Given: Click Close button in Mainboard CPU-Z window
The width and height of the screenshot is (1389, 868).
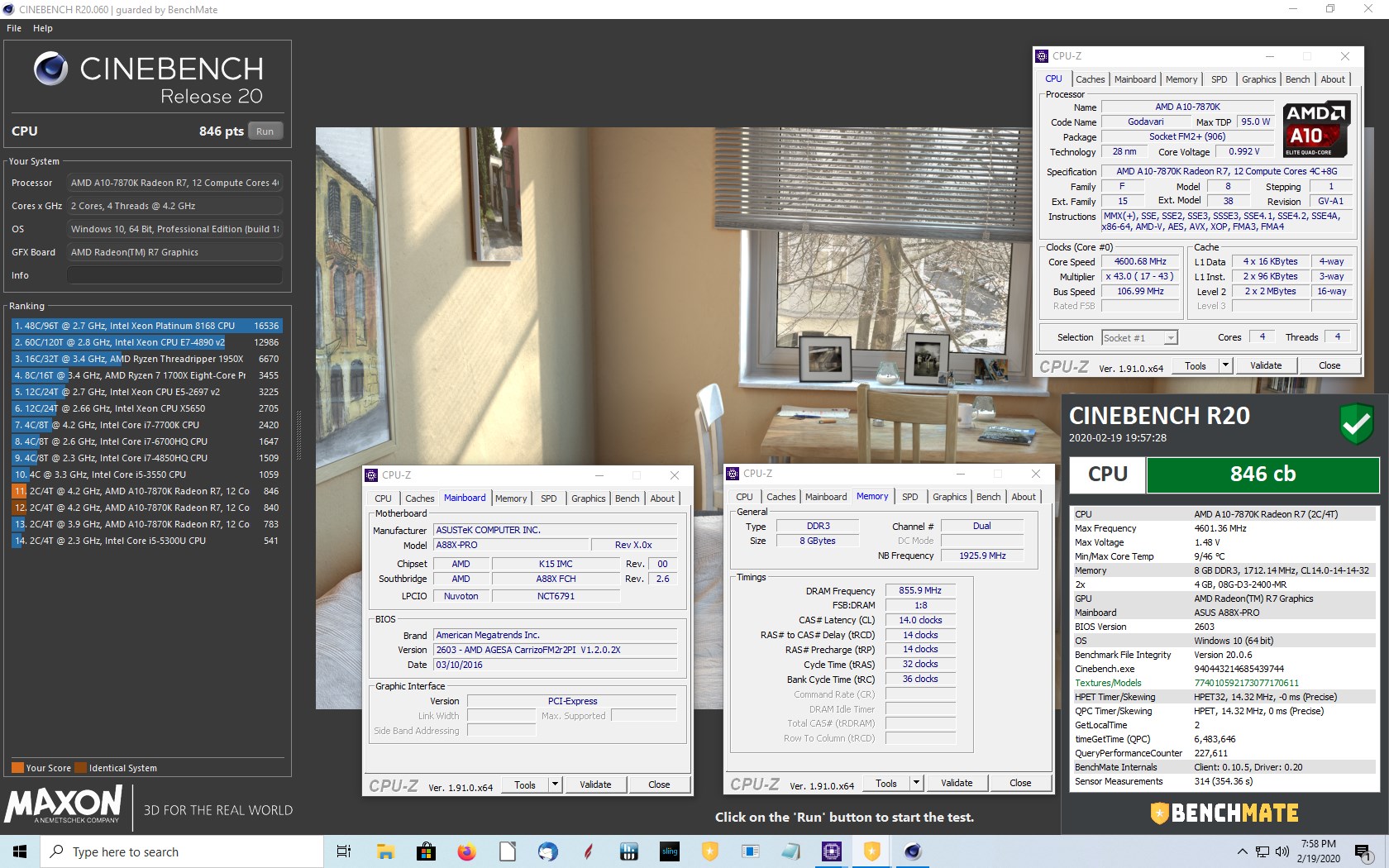Looking at the screenshot, I should pyautogui.click(x=659, y=785).
